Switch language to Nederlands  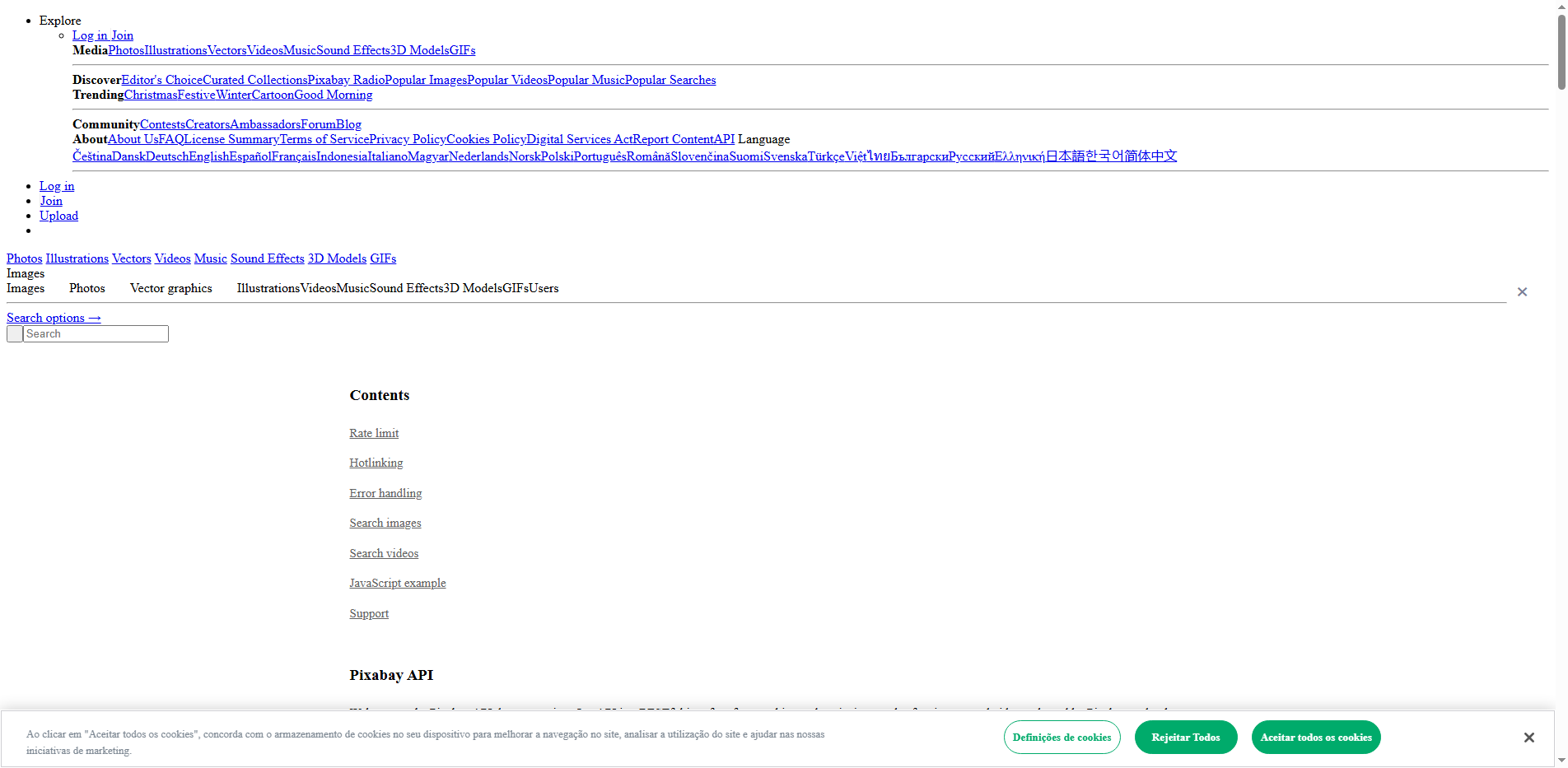click(x=478, y=156)
